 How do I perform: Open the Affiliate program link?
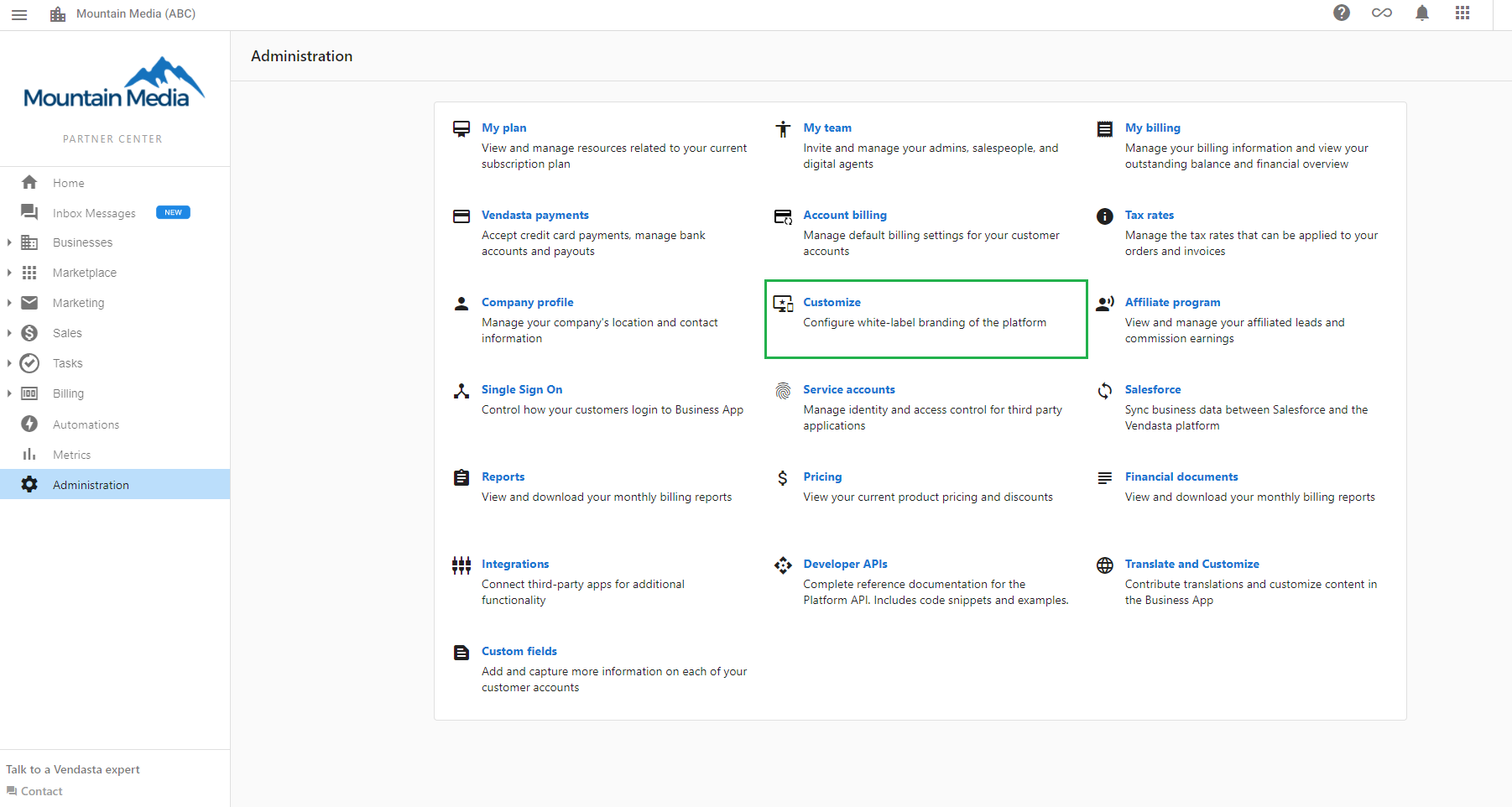1173,302
